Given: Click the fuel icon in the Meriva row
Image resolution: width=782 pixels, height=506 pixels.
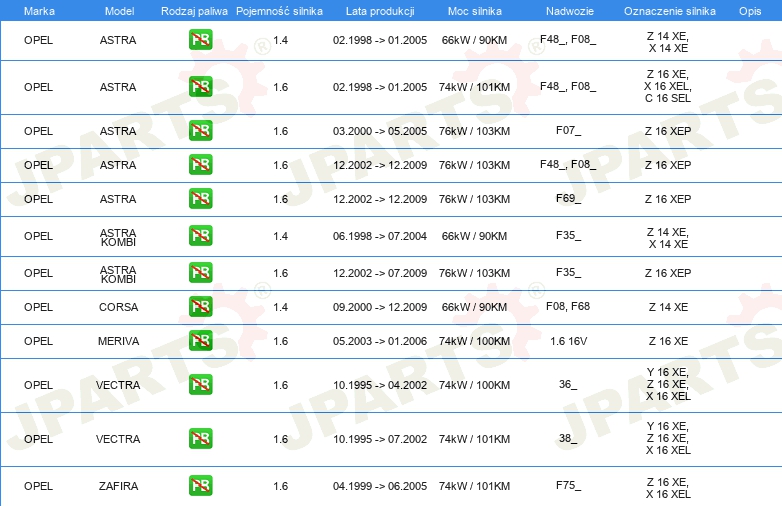Looking at the screenshot, I should tap(200, 340).
